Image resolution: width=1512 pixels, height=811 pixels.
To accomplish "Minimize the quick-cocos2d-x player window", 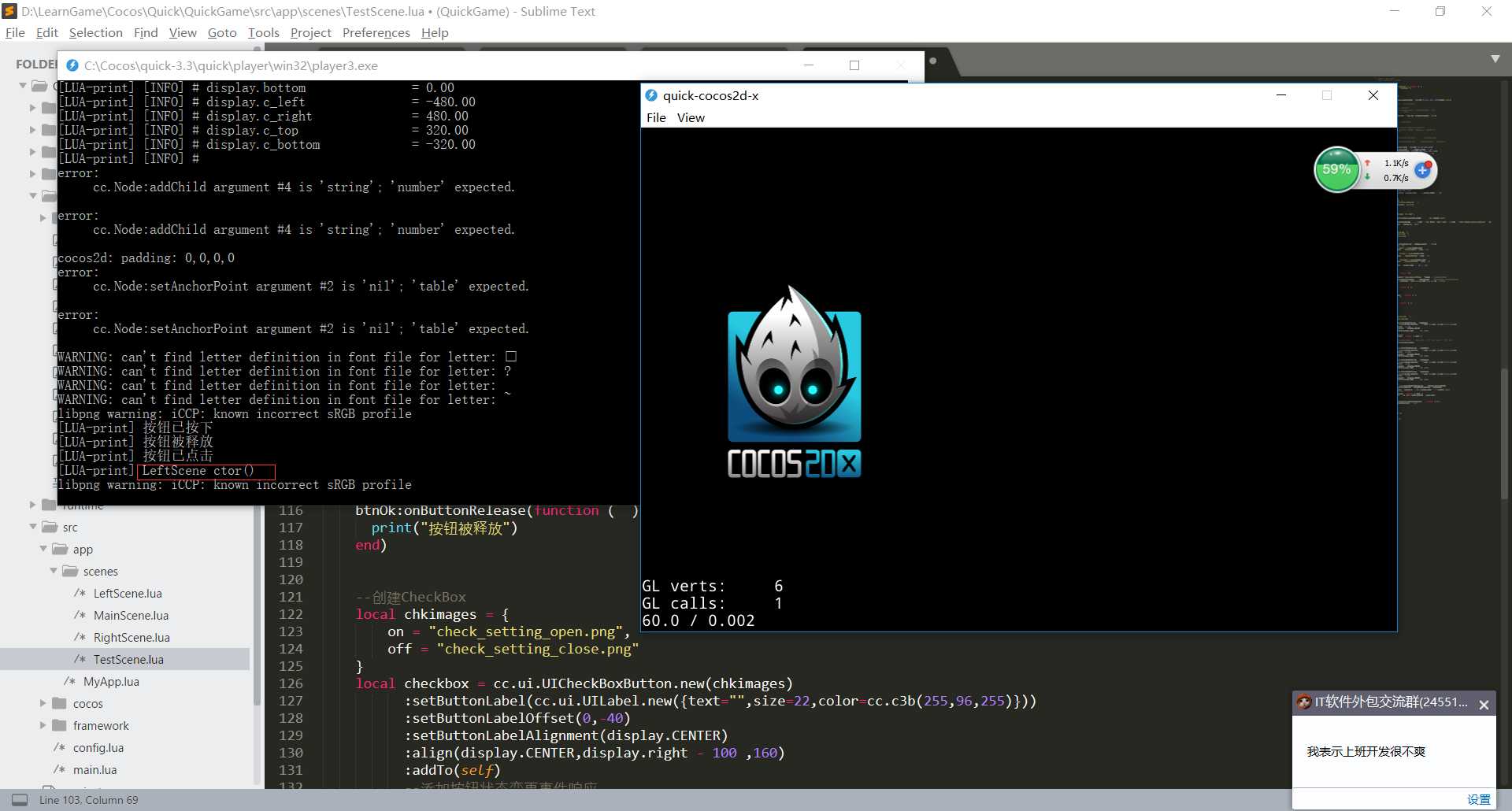I will point(1281,95).
